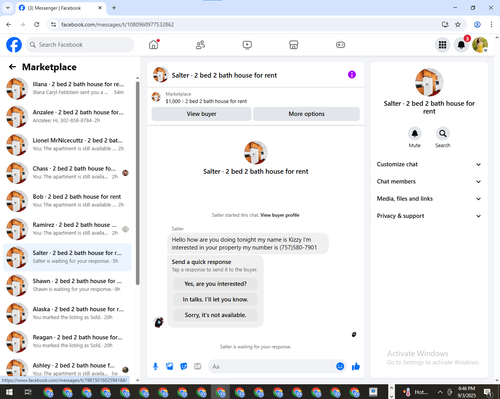Select the Salter conversation in list
500x399 pixels.
tap(67, 257)
